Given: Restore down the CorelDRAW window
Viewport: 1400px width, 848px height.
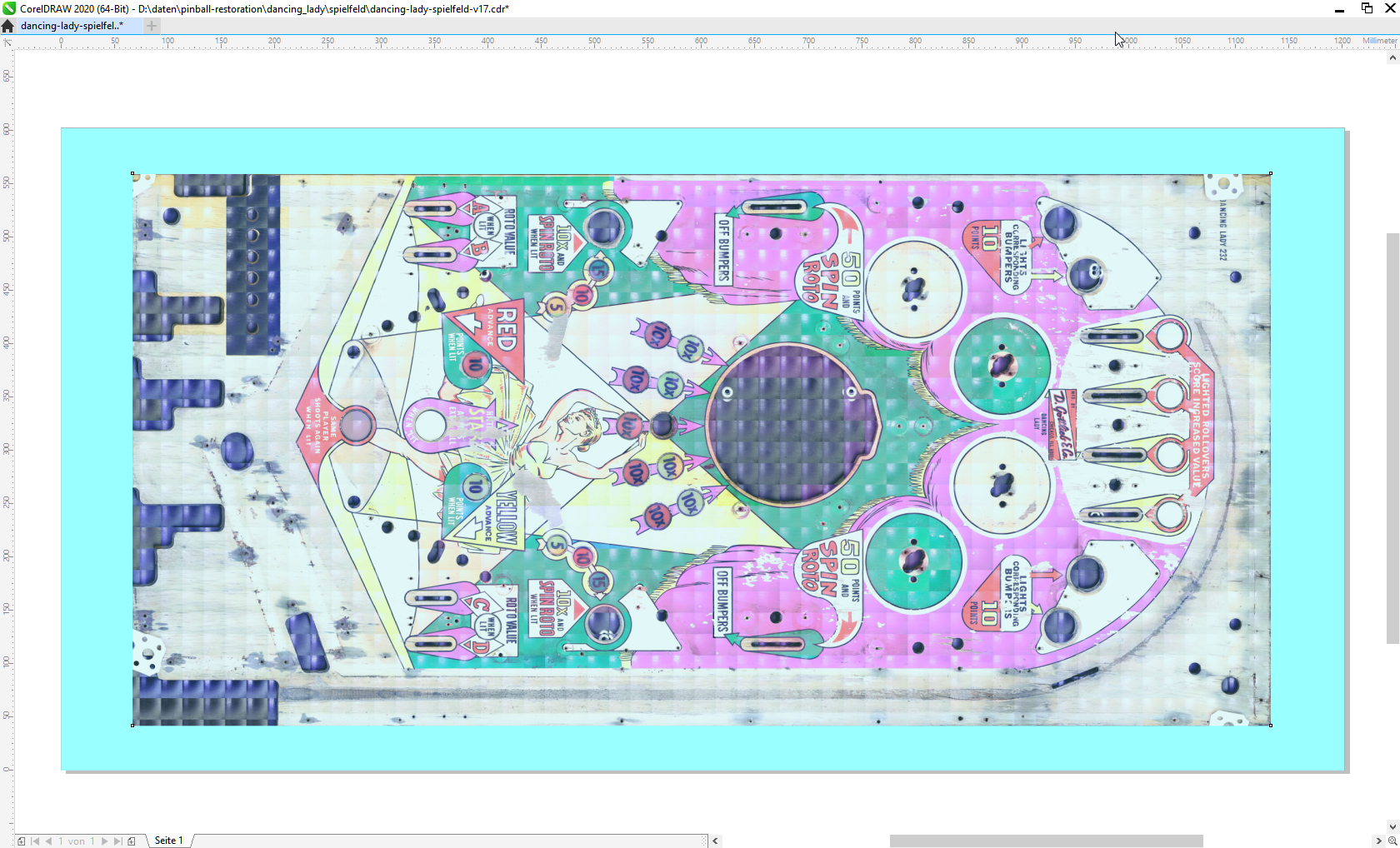Looking at the screenshot, I should (1367, 8).
